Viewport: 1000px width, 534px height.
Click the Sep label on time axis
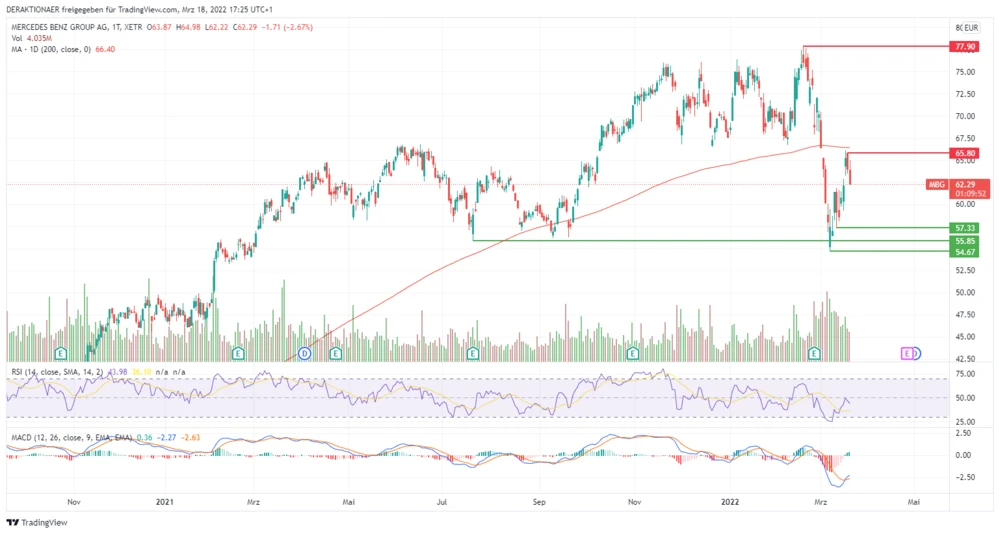540,502
